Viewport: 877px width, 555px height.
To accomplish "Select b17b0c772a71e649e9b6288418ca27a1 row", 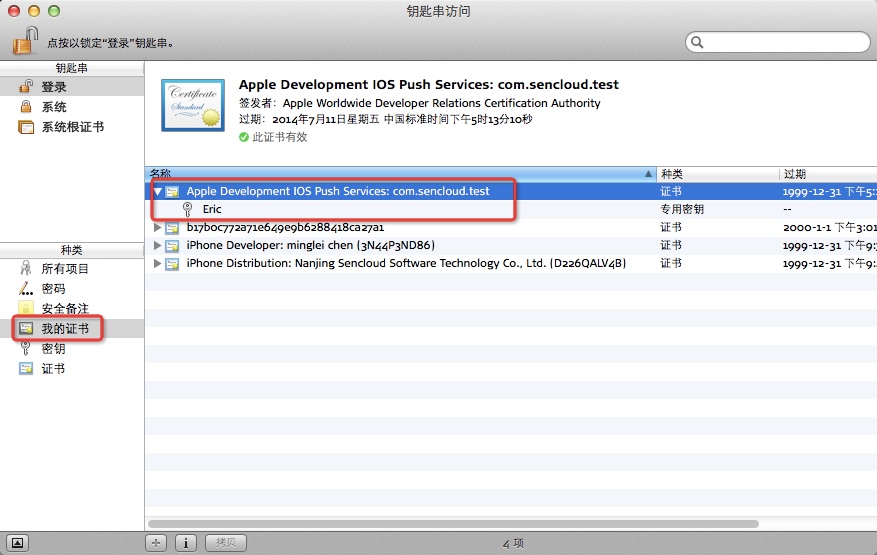I will pyautogui.click(x=511, y=227).
